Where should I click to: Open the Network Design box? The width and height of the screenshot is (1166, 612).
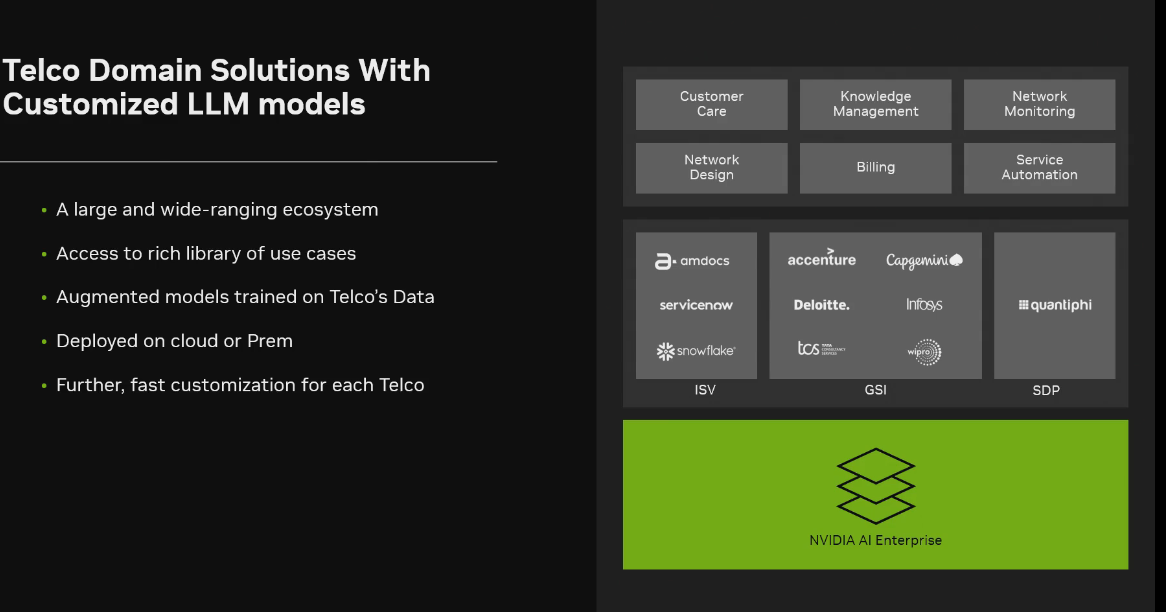[x=712, y=168]
